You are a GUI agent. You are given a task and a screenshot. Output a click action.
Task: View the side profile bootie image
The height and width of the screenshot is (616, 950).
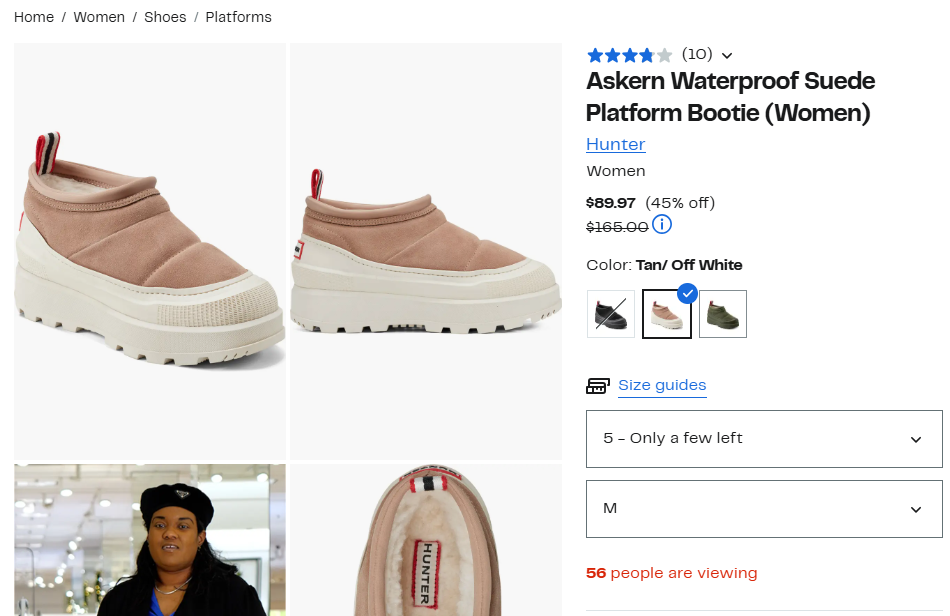click(426, 251)
